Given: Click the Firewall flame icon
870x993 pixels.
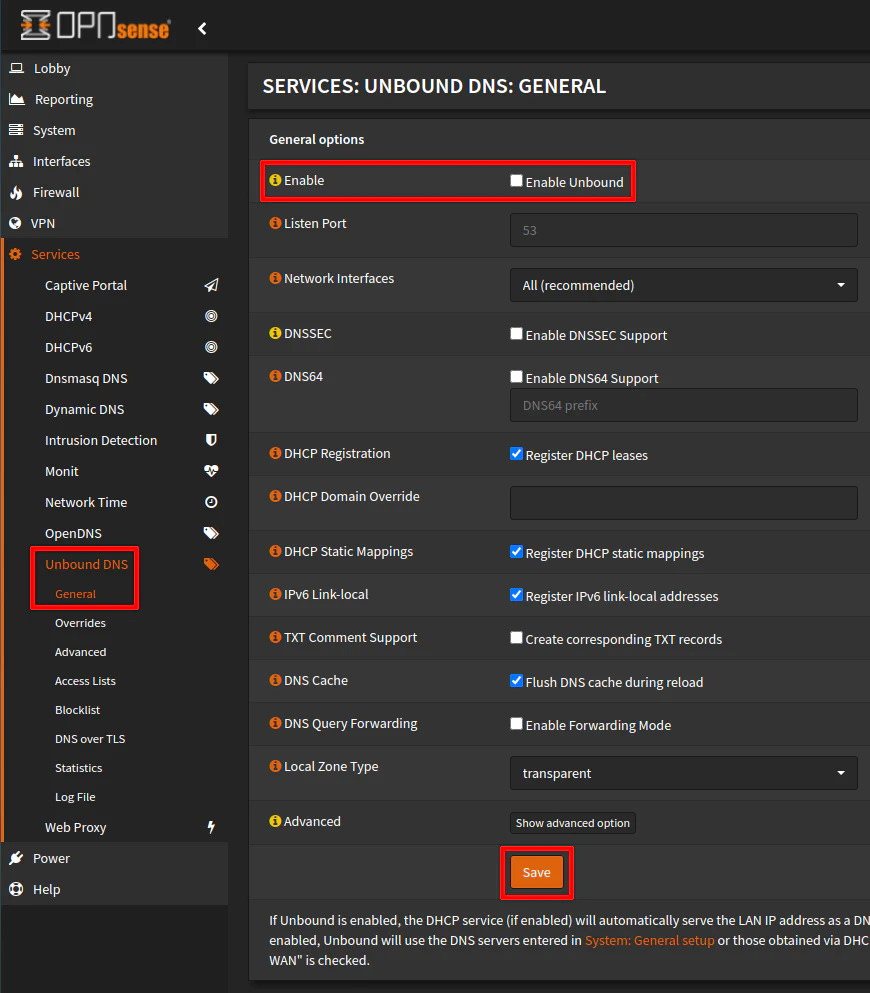Looking at the screenshot, I should pyautogui.click(x=16, y=193).
